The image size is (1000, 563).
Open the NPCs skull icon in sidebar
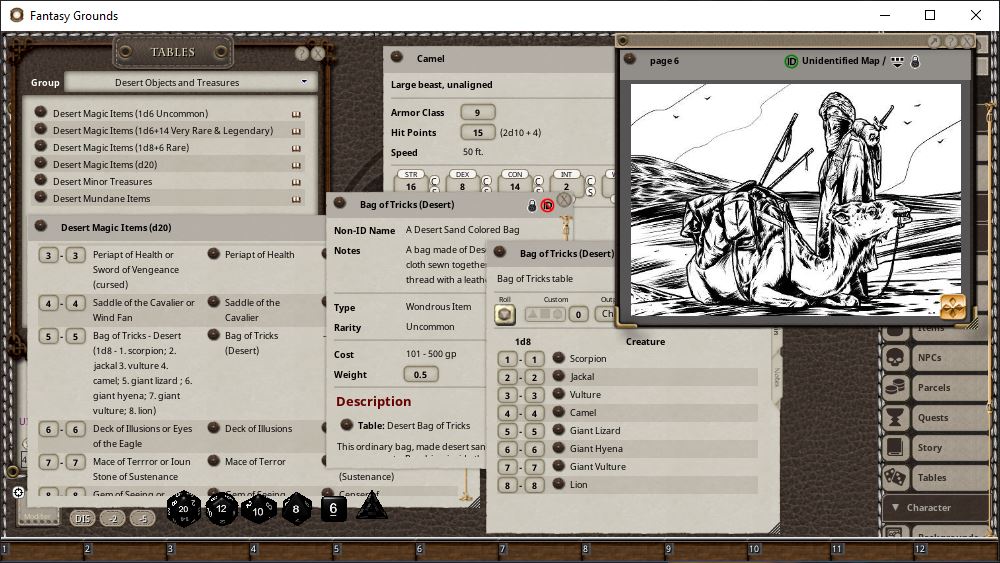[x=895, y=358]
